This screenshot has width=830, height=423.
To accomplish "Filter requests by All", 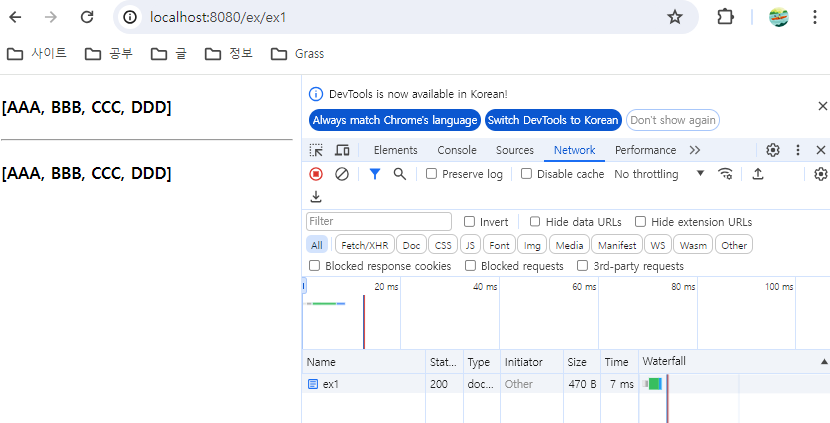I will pos(317,245).
